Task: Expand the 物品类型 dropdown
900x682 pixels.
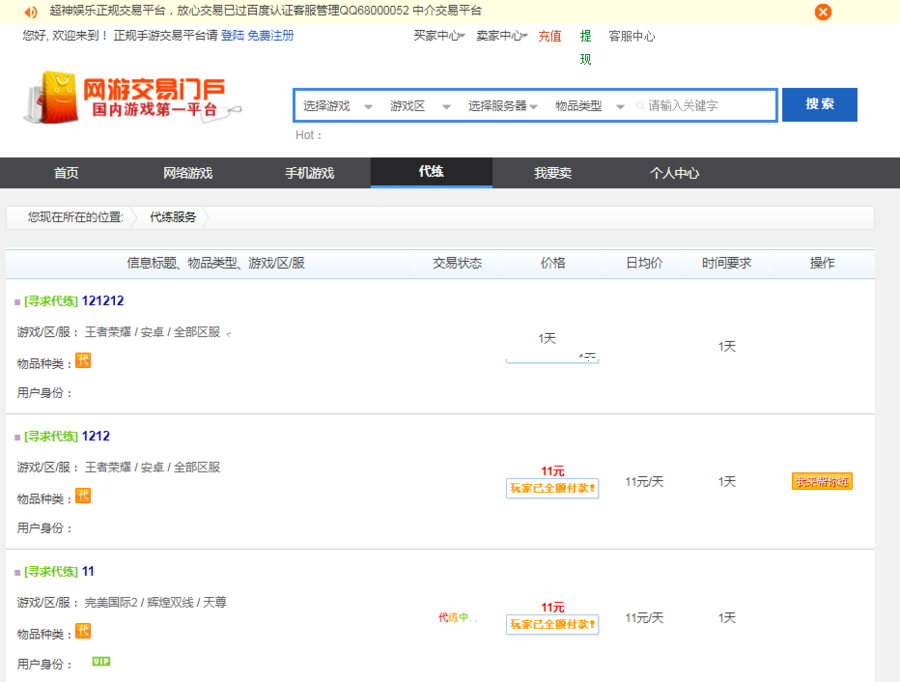Action: click(589, 106)
